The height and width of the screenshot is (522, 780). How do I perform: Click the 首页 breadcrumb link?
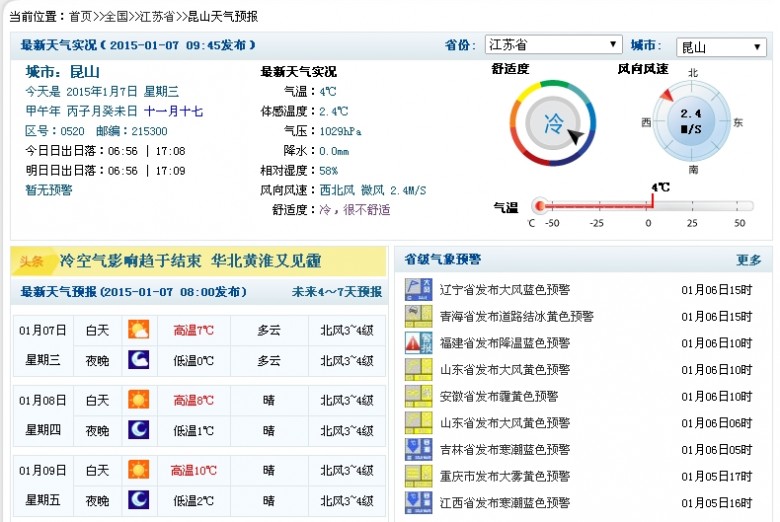pyautogui.click(x=81, y=16)
